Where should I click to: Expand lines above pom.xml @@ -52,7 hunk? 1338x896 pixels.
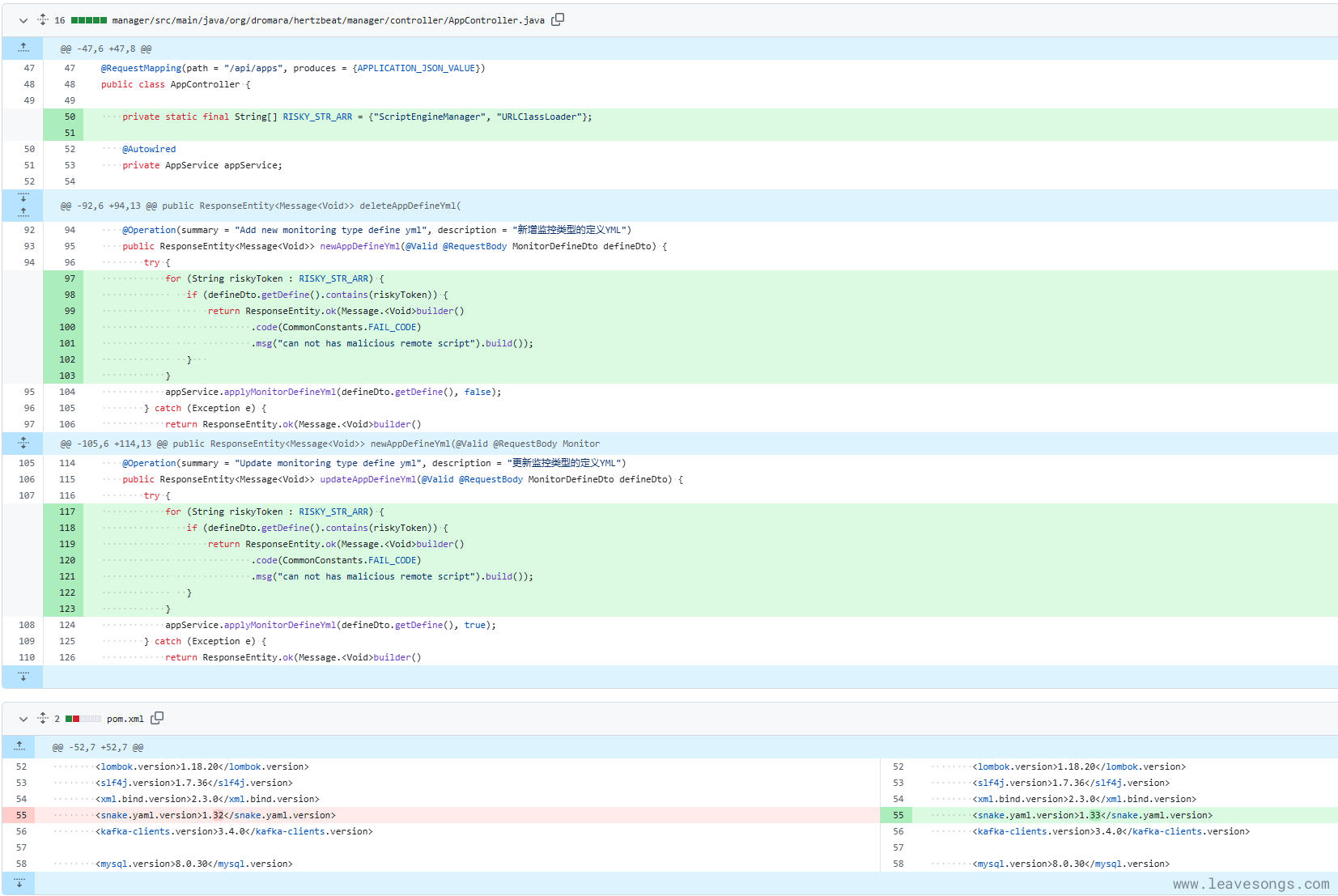click(19, 747)
